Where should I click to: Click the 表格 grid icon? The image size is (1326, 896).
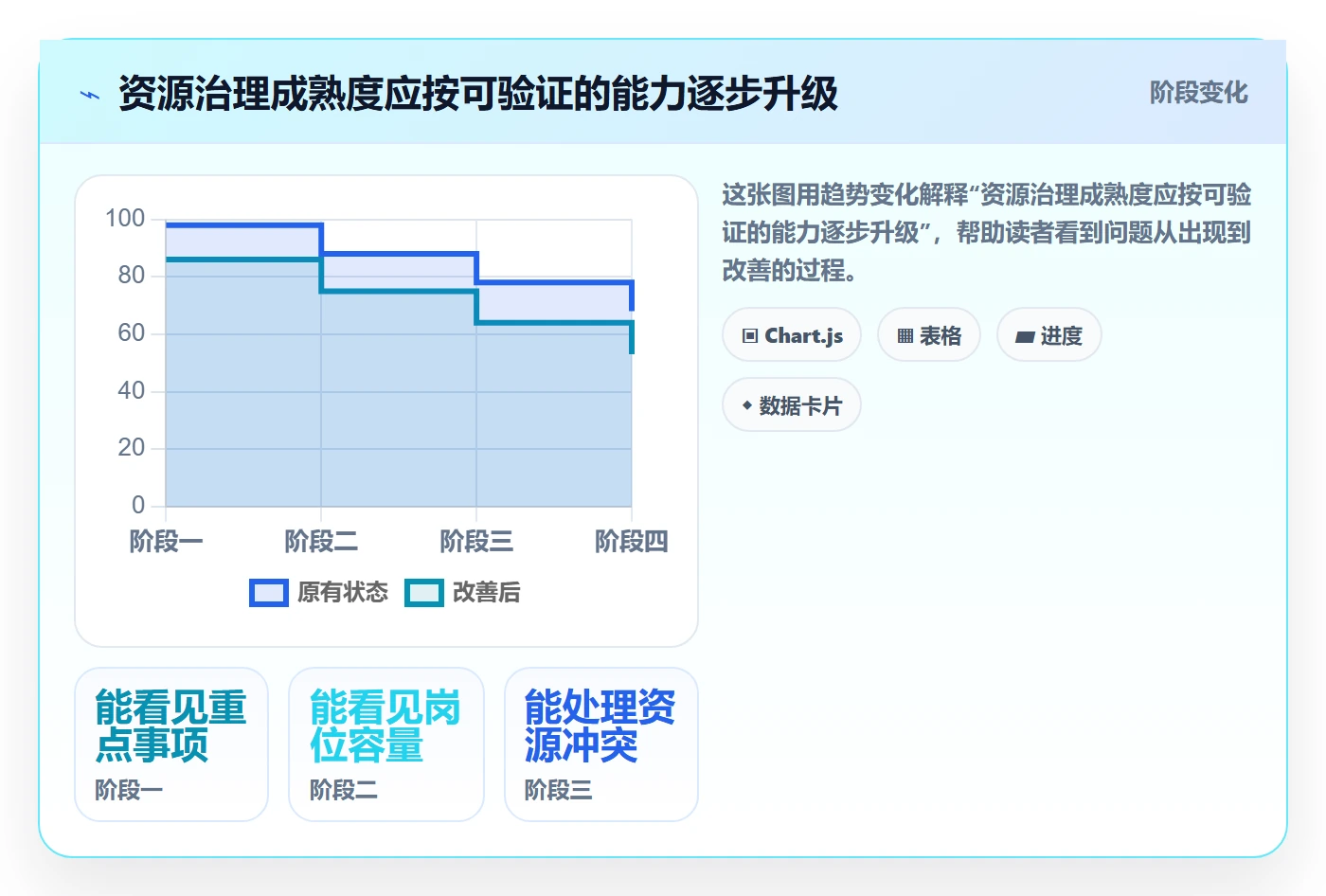click(905, 335)
